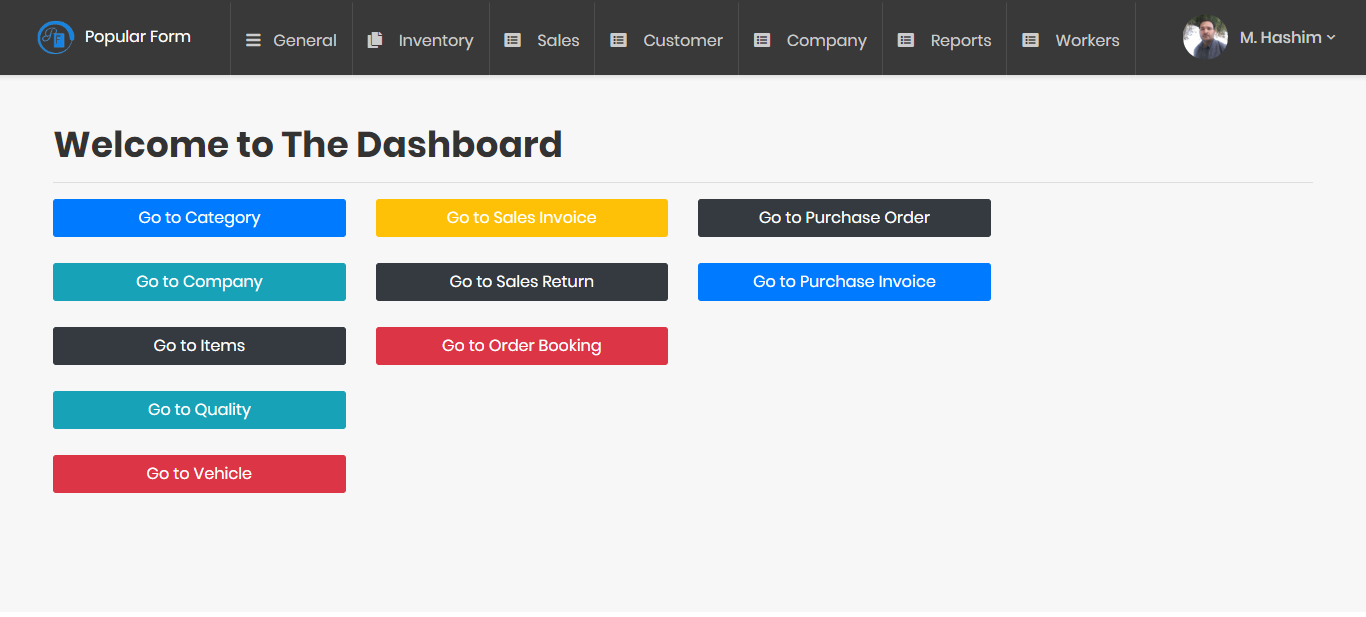Click the red Go to Order Booking button
This screenshot has width=1366, height=617.
522,346
